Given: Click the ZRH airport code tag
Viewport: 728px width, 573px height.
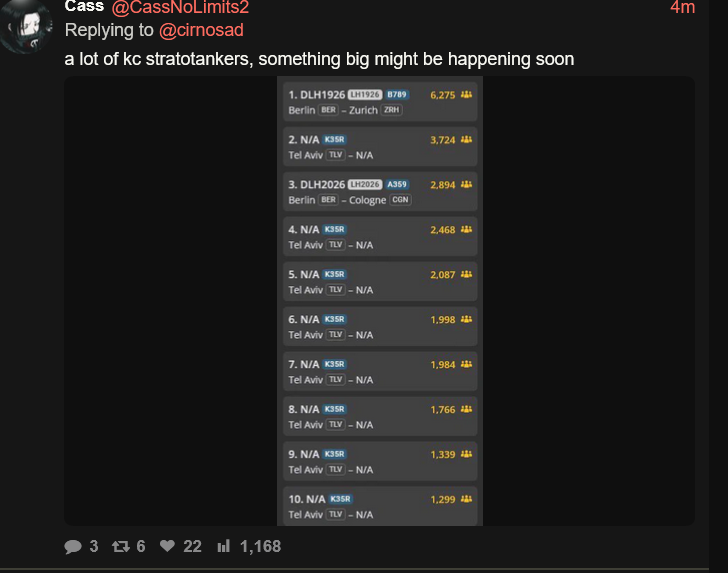Looking at the screenshot, I should (391, 110).
